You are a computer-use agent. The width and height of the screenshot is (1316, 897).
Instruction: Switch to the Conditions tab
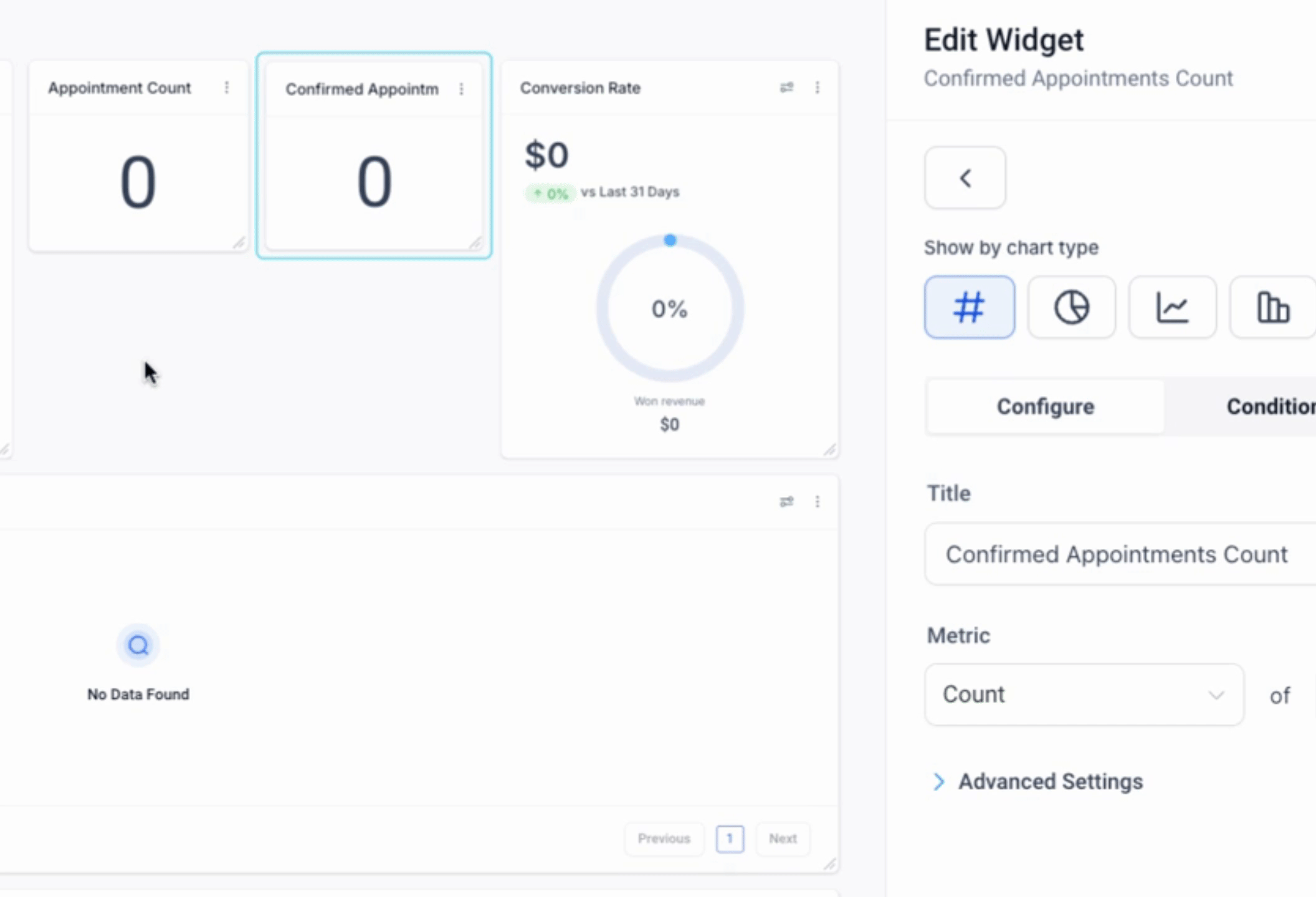(x=1270, y=407)
